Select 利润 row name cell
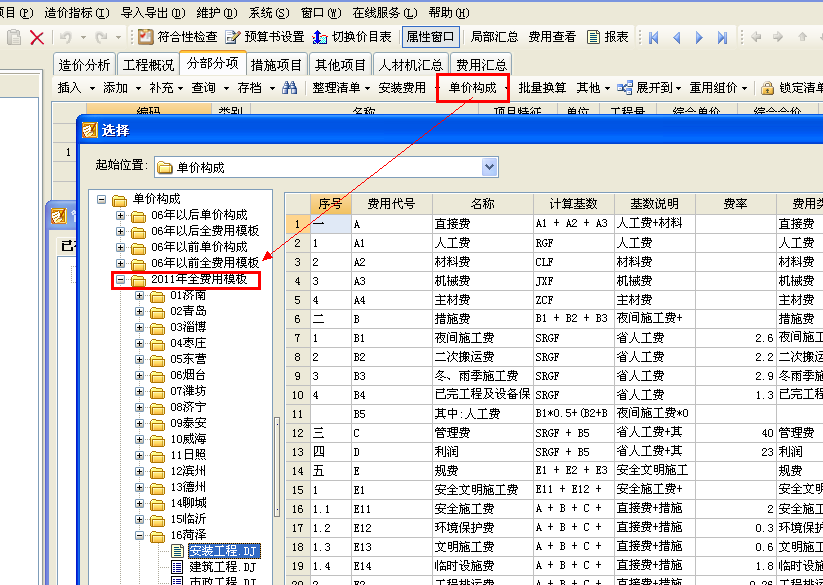Image resolution: width=823 pixels, height=585 pixels. 483,452
